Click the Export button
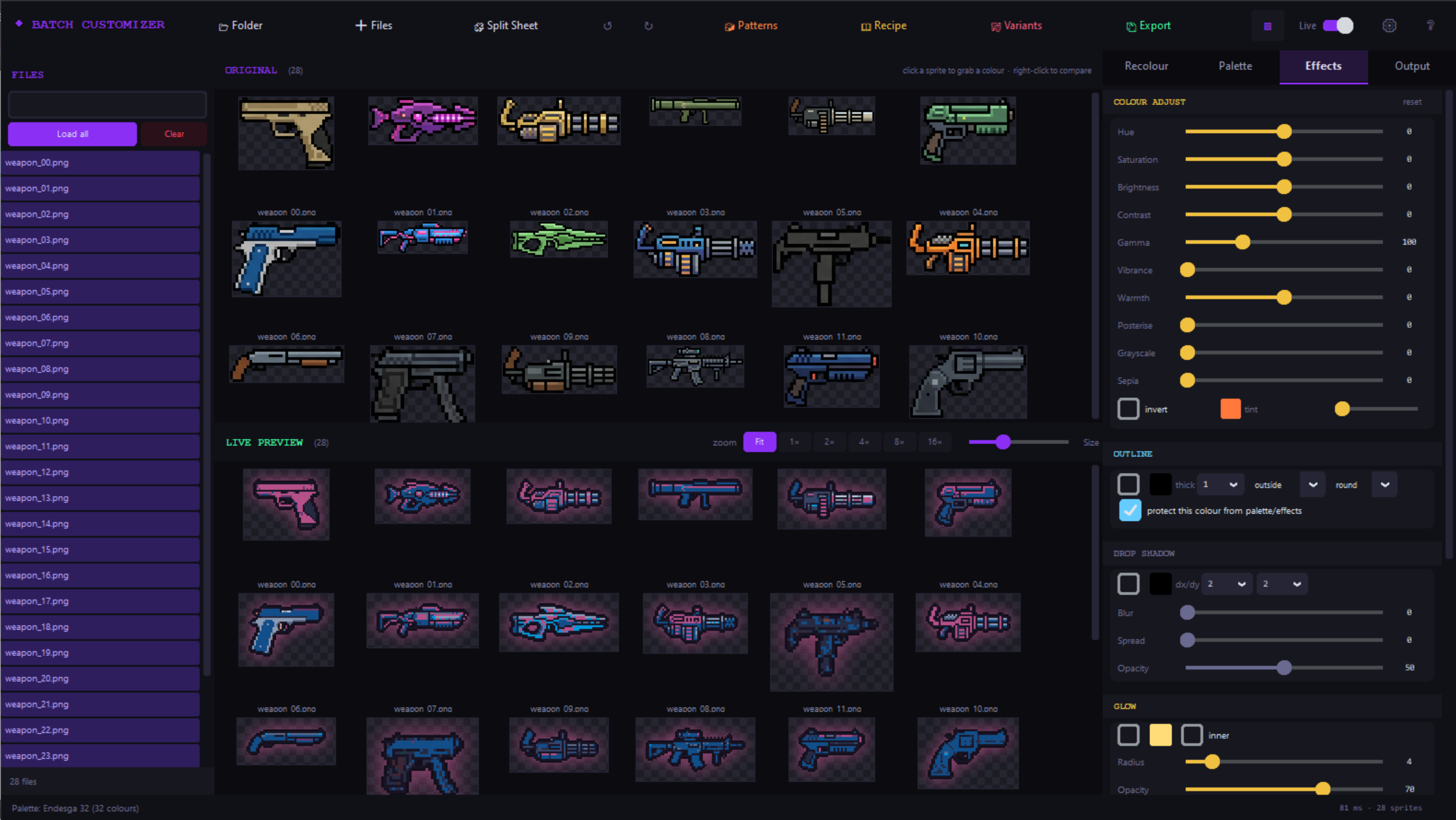The height and width of the screenshot is (820, 1456). click(x=1148, y=26)
